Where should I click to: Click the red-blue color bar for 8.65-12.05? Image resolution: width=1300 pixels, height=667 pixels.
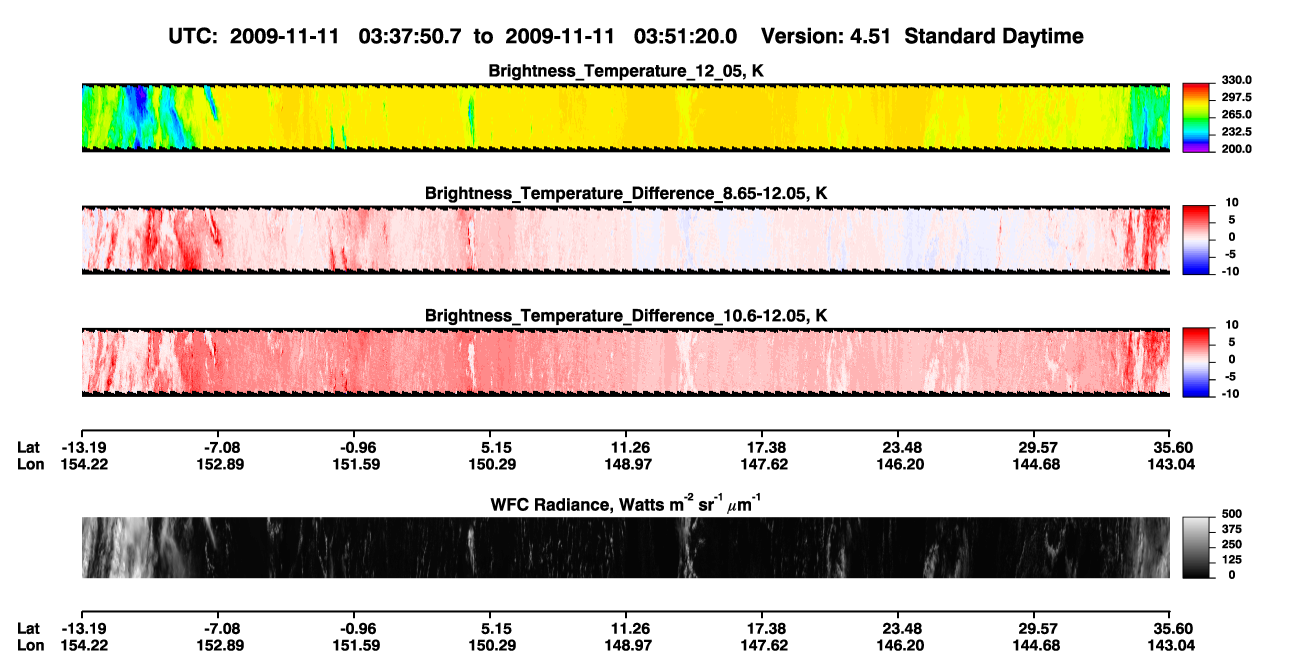pyautogui.click(x=1196, y=239)
